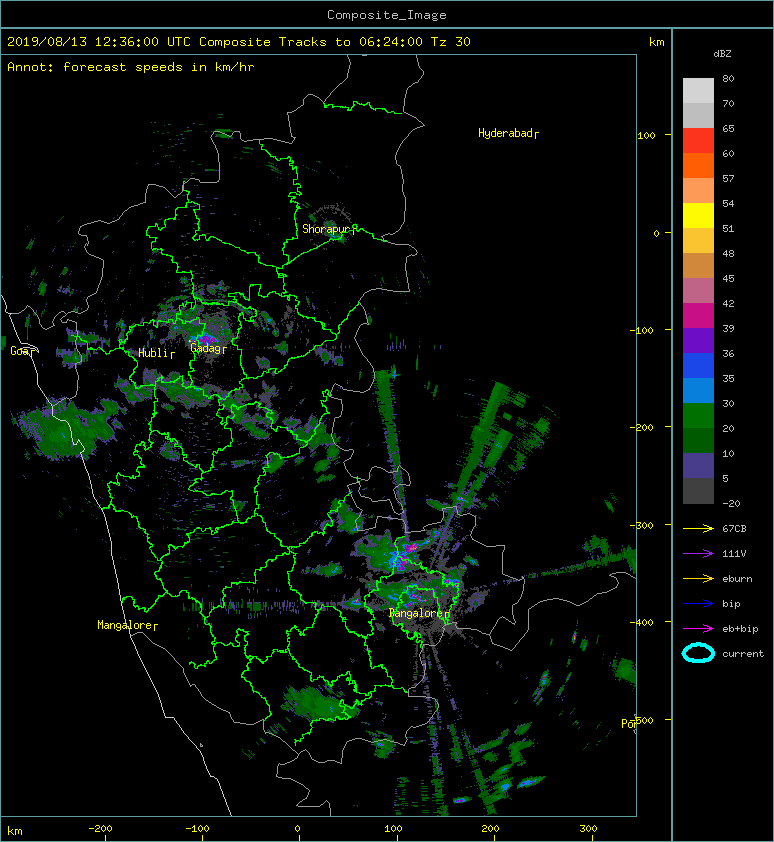The width and height of the screenshot is (774, 842).
Task: Click the -300 vertical axis tick label
Action: click(641, 525)
